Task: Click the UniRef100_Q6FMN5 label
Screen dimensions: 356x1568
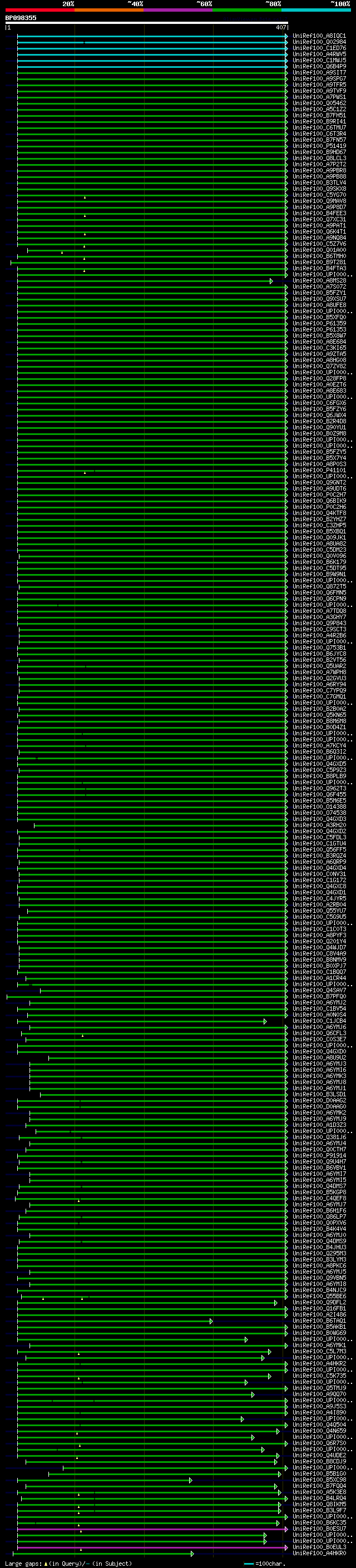Action: [x=319, y=593]
